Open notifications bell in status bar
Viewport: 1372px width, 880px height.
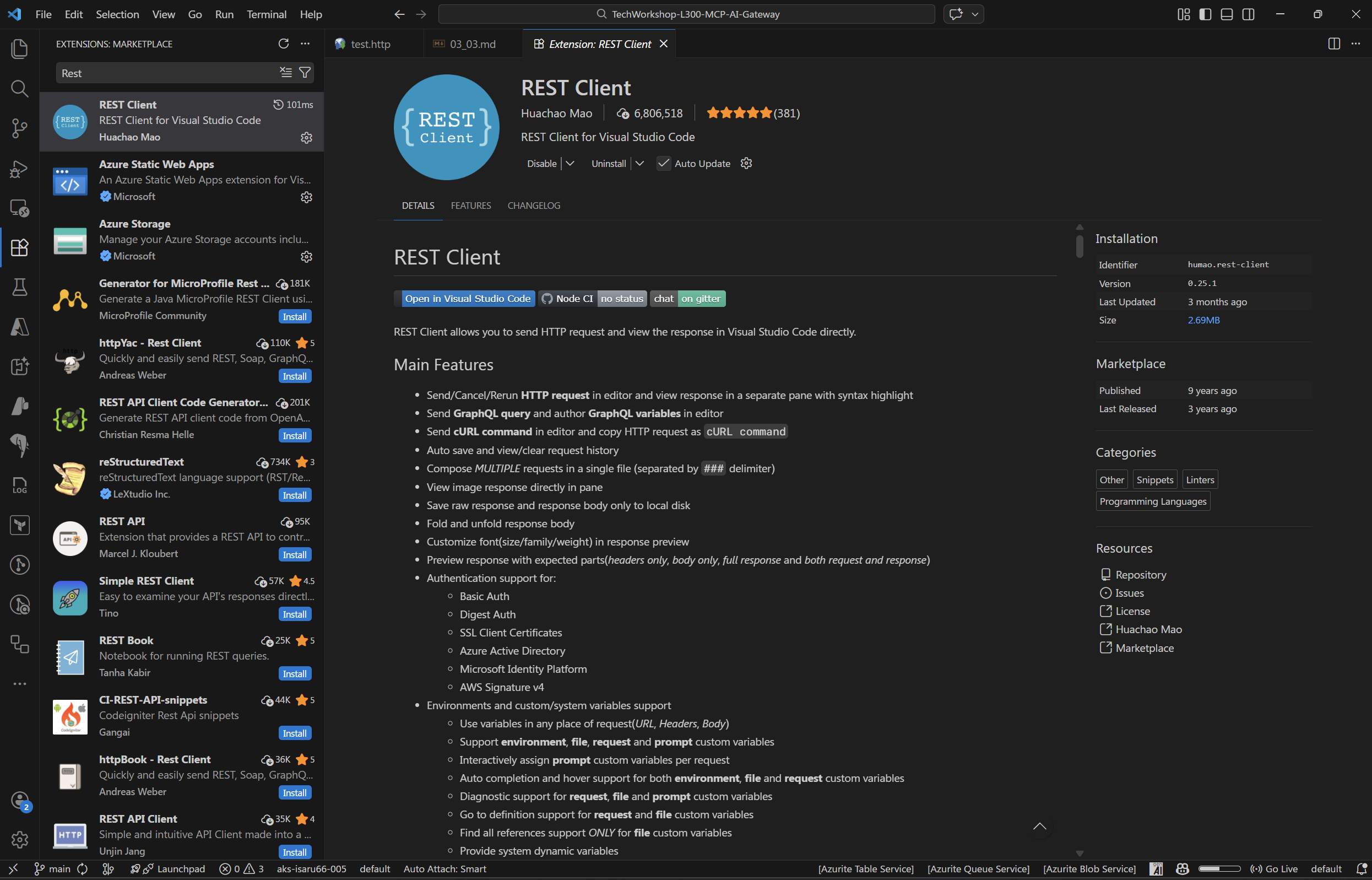[1361, 868]
